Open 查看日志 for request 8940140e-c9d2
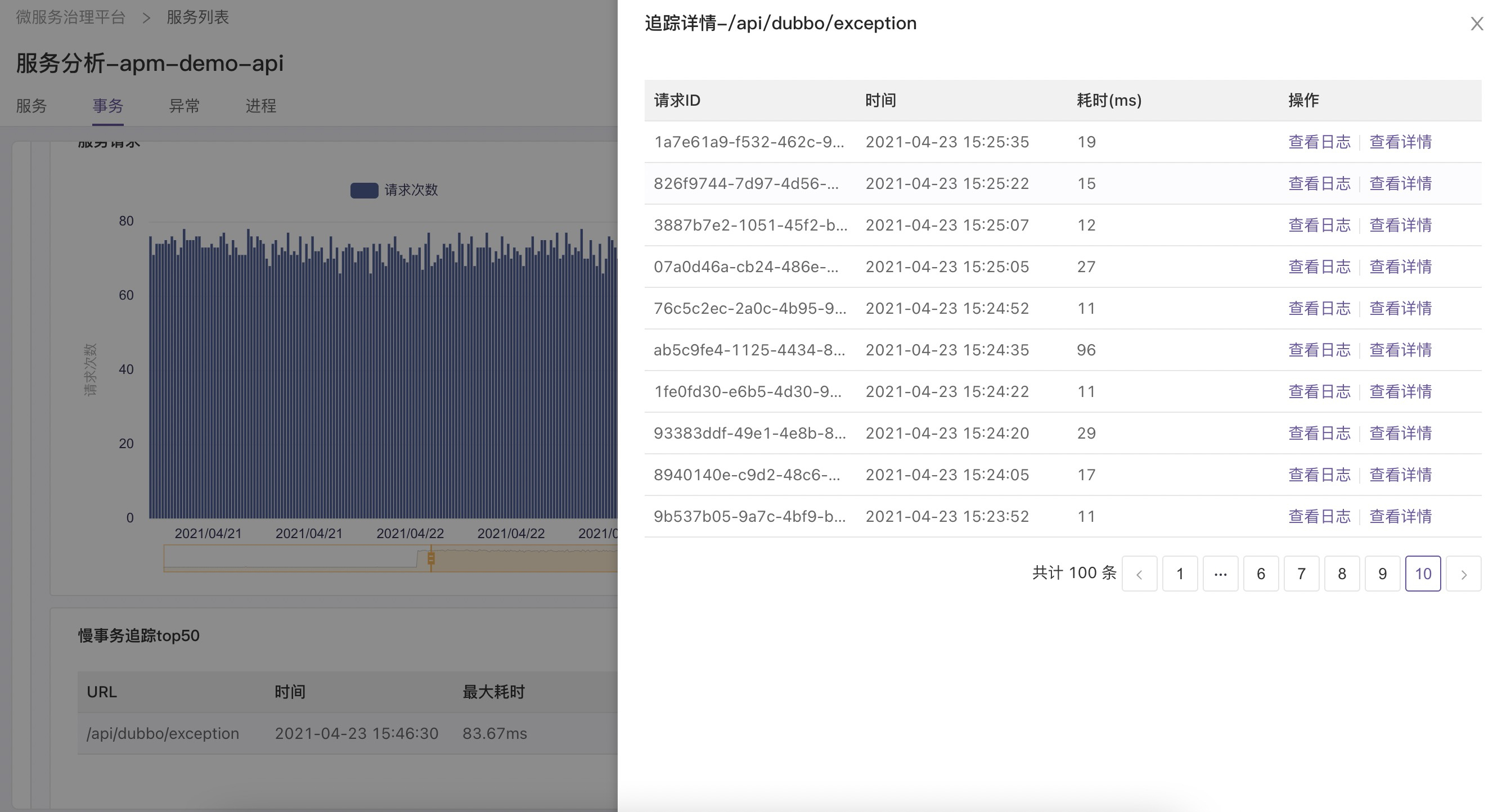The width and height of the screenshot is (1493, 812). (1320, 475)
